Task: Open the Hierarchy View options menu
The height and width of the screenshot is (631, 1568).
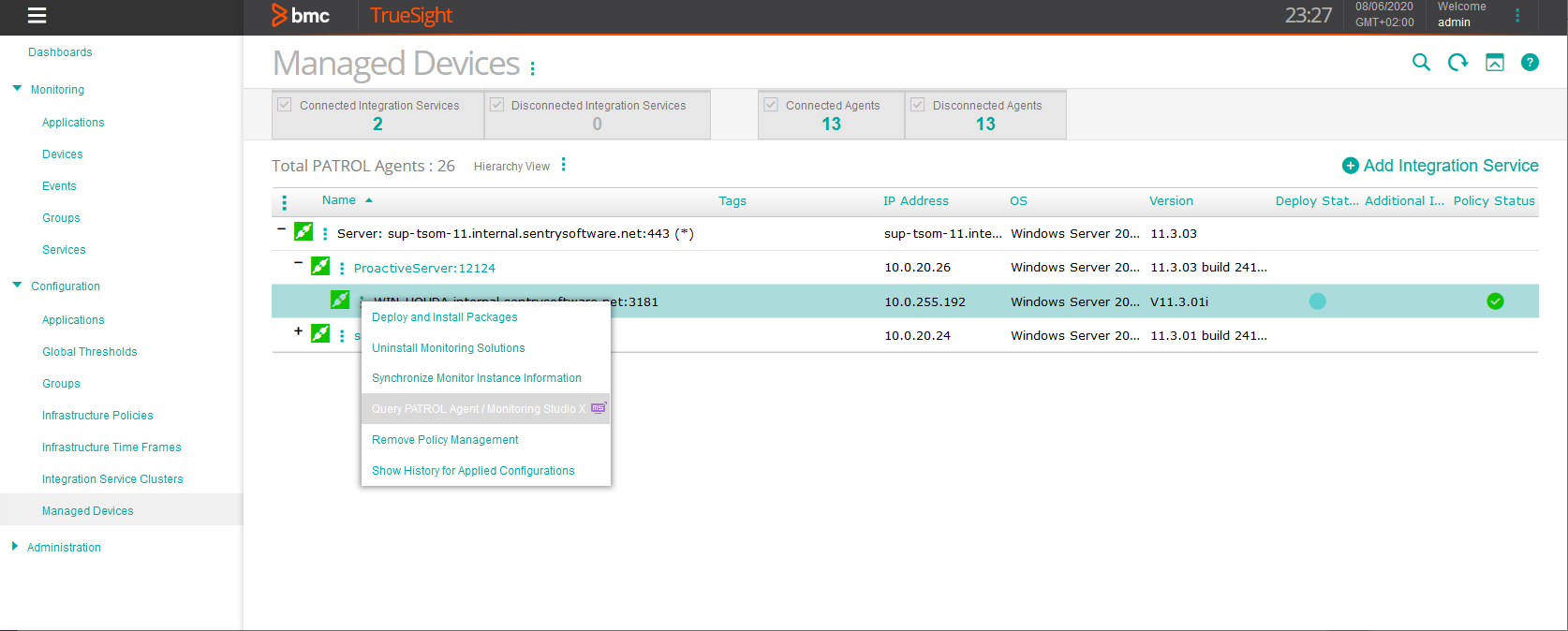Action: click(563, 165)
